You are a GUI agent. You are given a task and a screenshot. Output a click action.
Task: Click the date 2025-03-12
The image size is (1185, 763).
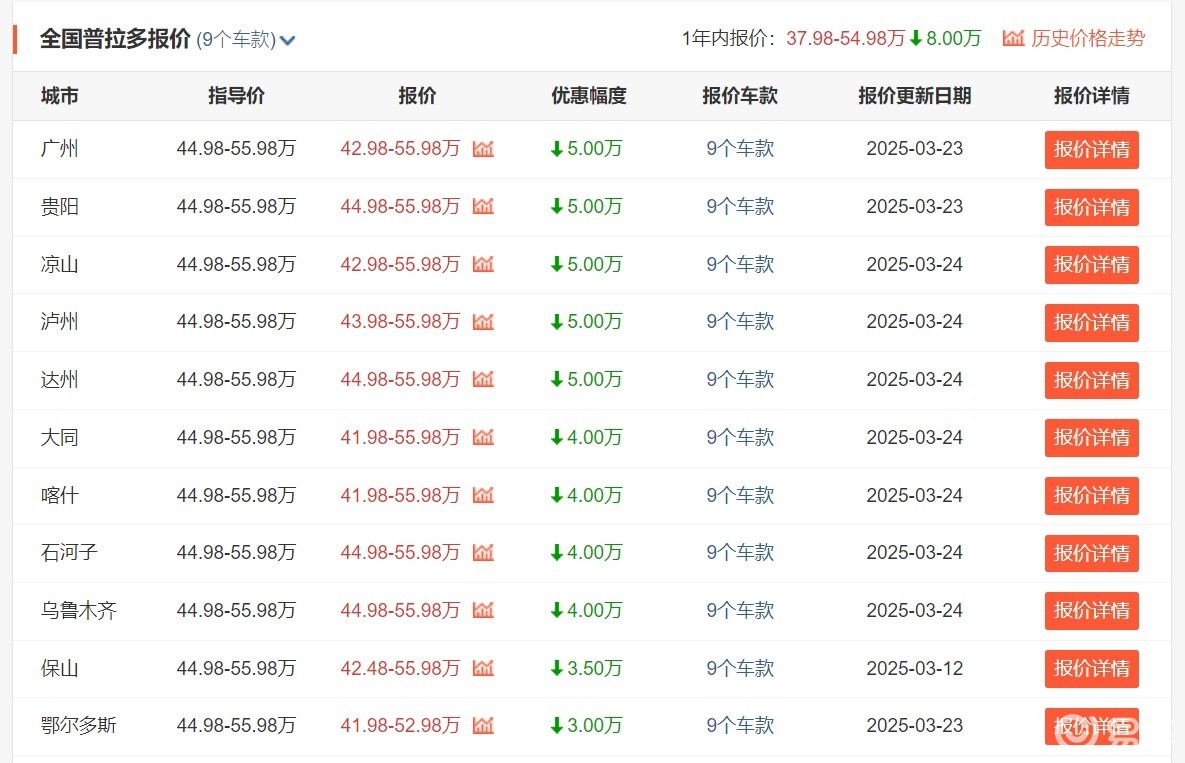(x=914, y=669)
